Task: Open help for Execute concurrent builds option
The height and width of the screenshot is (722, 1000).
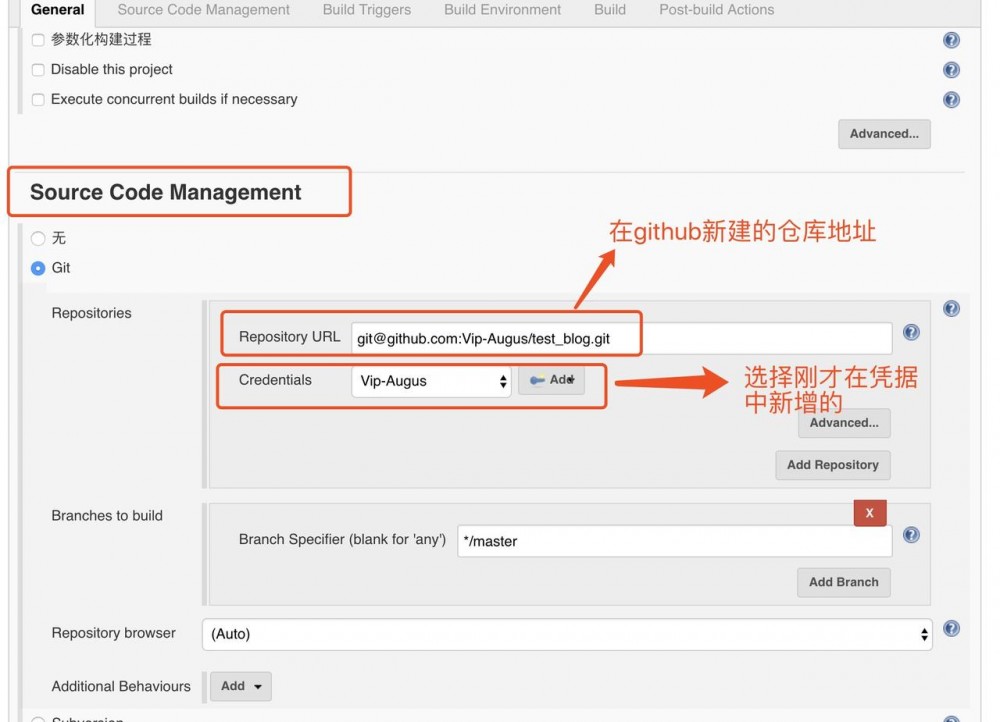Action: click(x=951, y=99)
